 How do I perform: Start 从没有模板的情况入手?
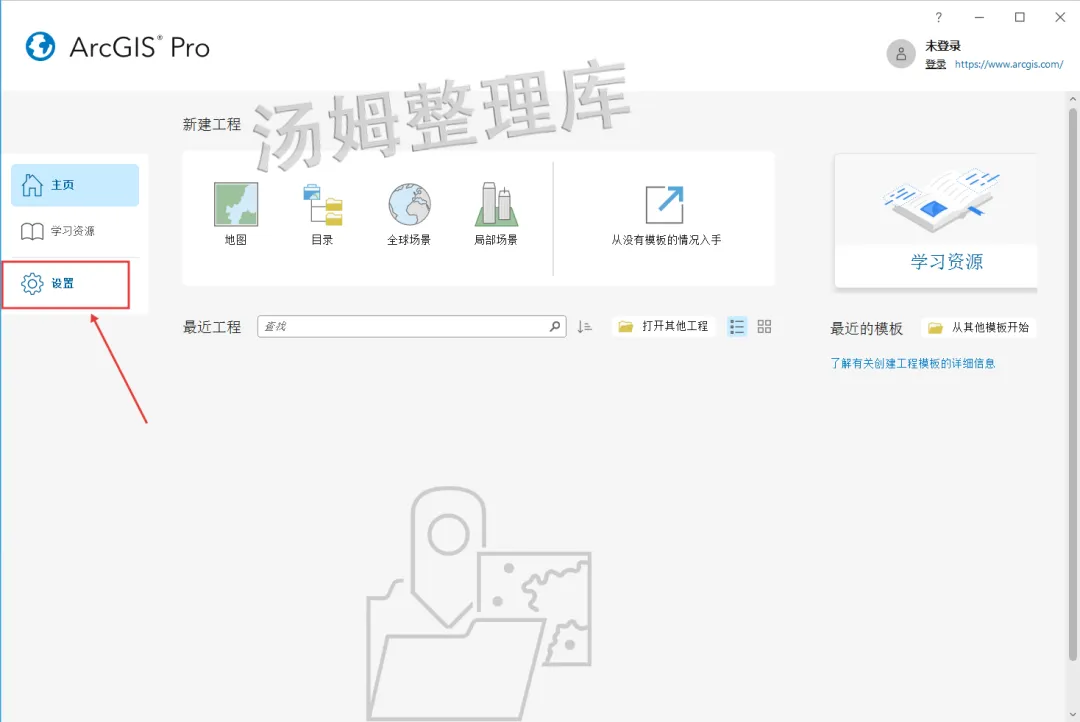tap(665, 215)
